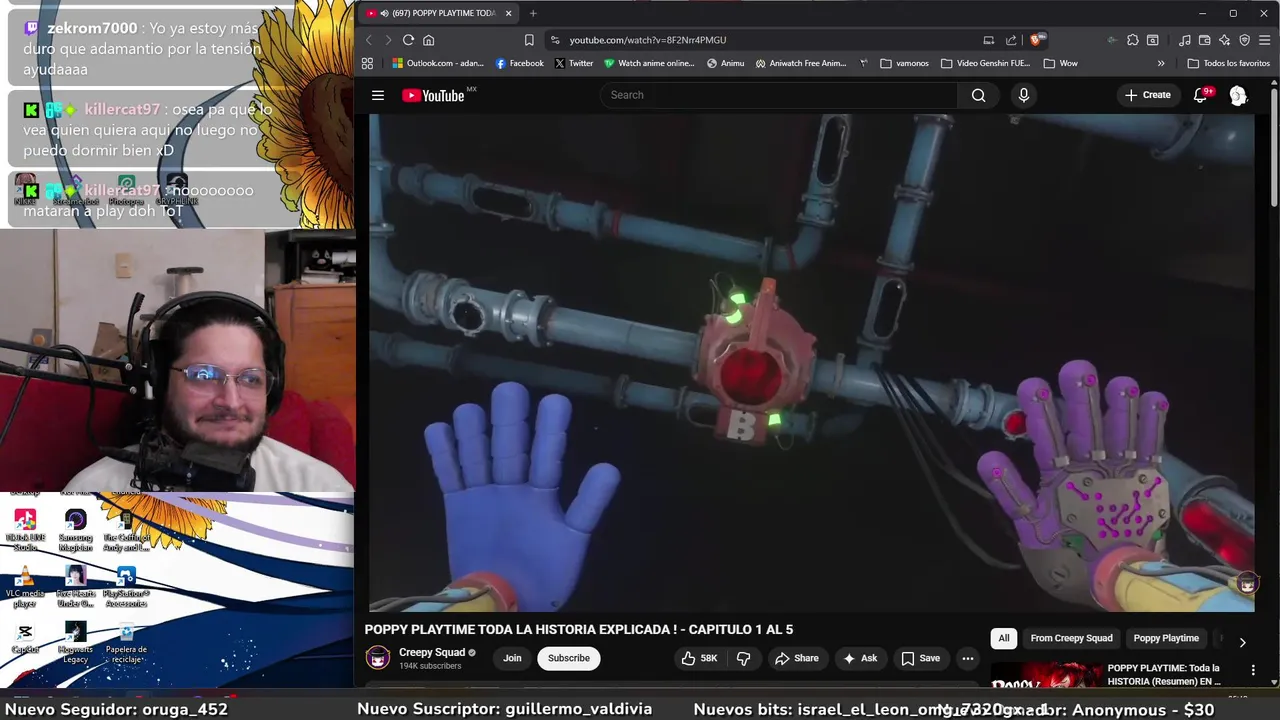Bookmark this page with the bookmark icon
The image size is (1280, 720).
(529, 40)
